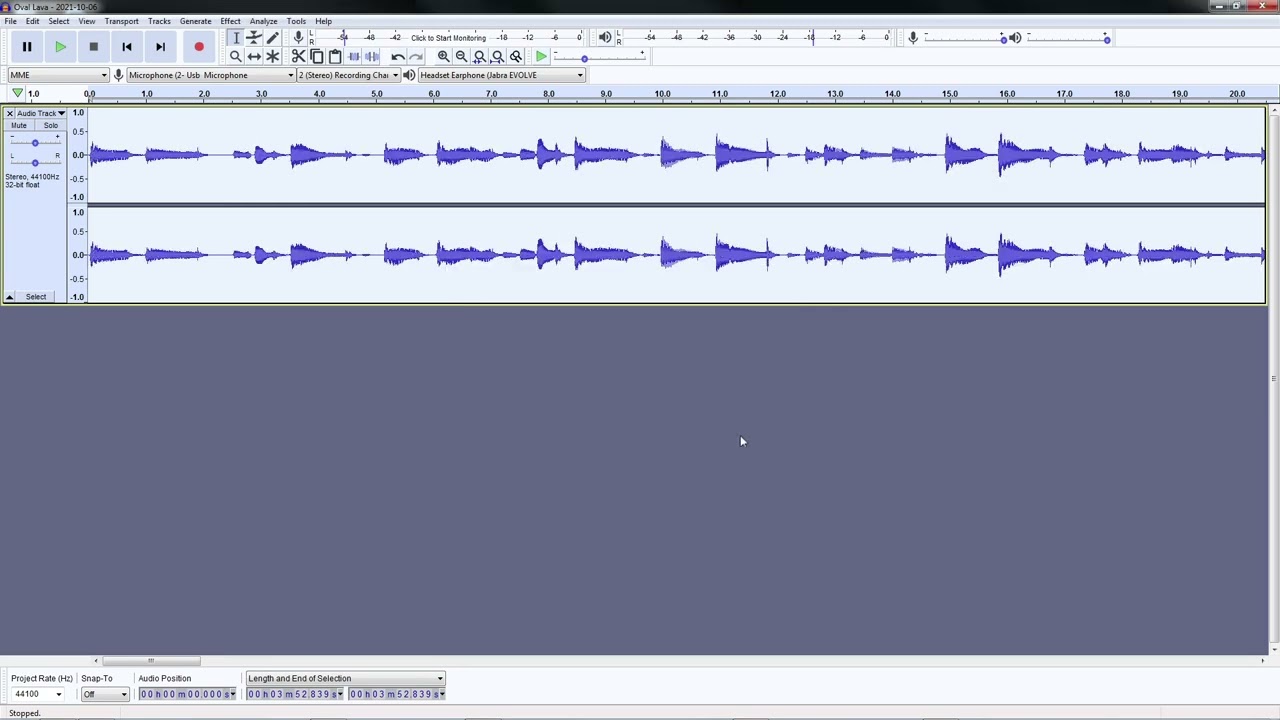
Task: Pause playback with the Pause button
Action: pos(27,47)
